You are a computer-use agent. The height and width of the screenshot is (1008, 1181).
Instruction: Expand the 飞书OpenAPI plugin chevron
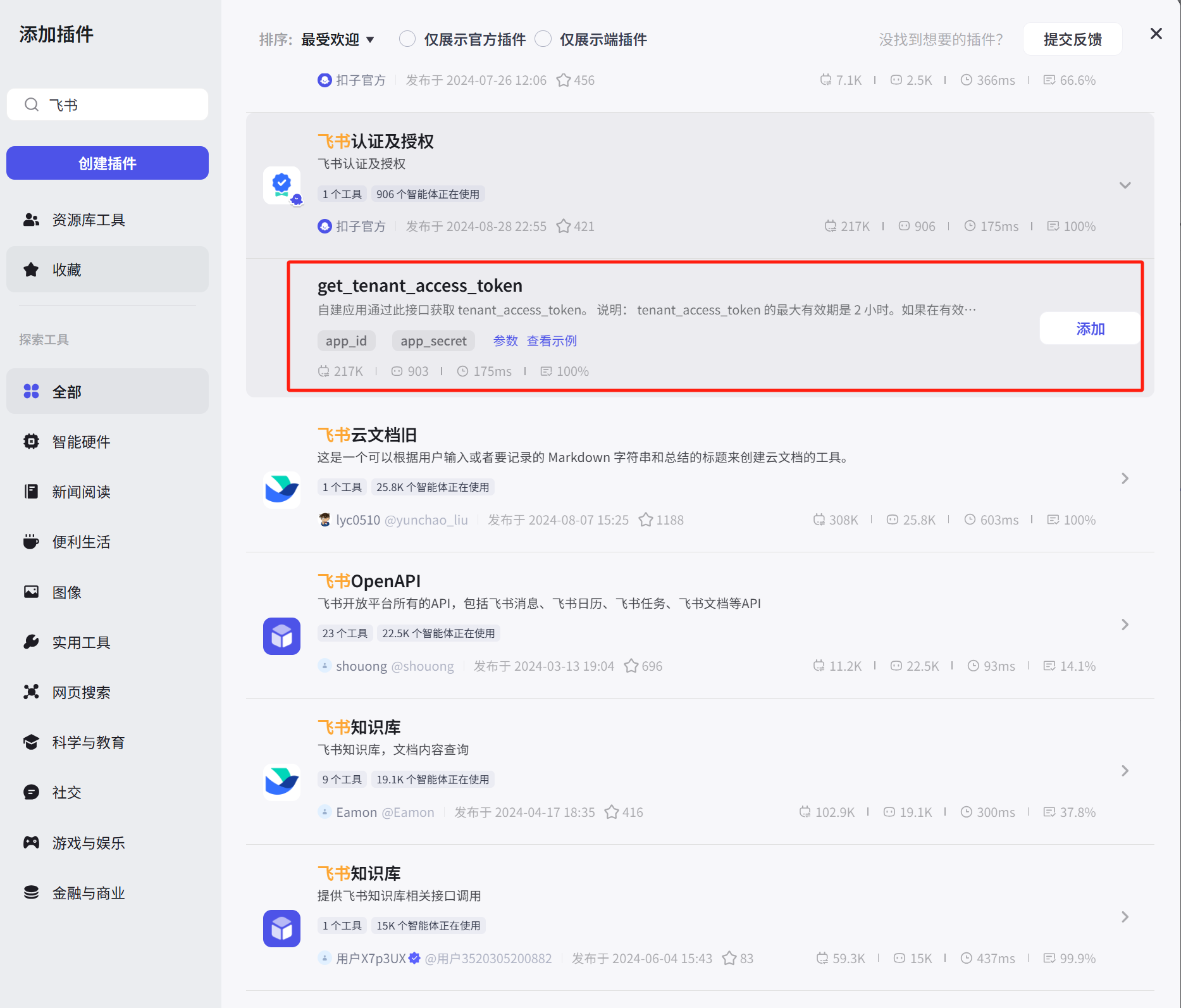[1125, 625]
